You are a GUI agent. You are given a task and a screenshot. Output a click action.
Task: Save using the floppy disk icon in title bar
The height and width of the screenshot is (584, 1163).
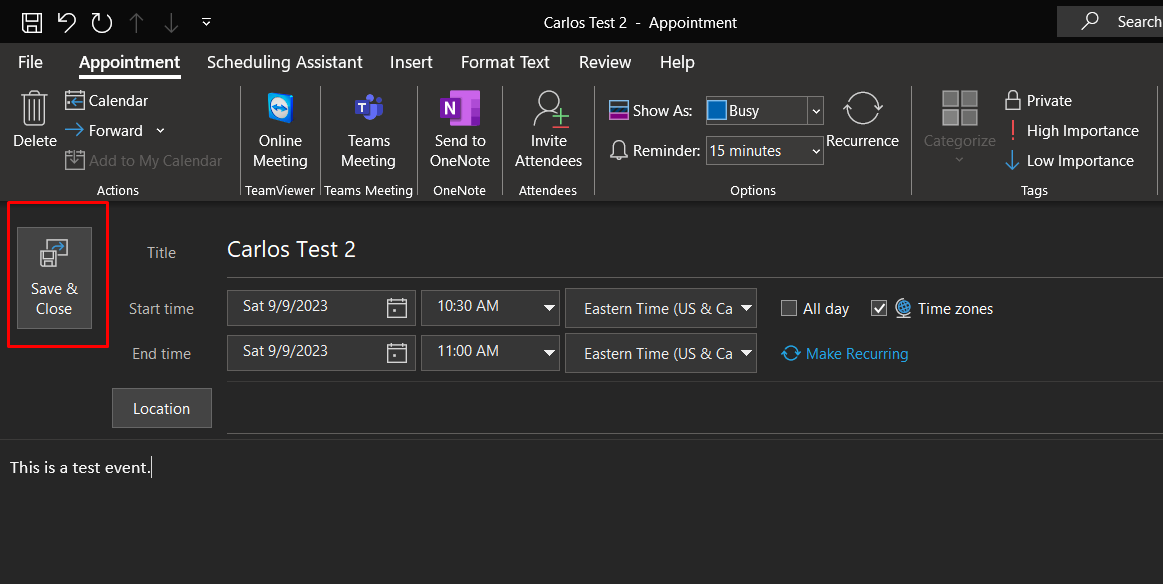pyautogui.click(x=32, y=22)
